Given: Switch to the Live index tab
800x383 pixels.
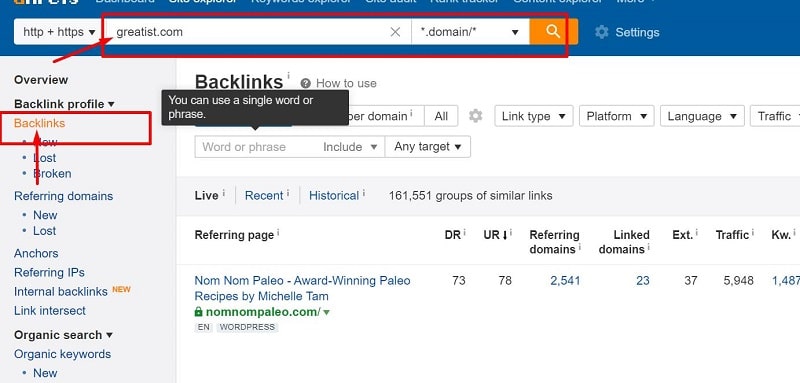Looking at the screenshot, I should 207,196.
